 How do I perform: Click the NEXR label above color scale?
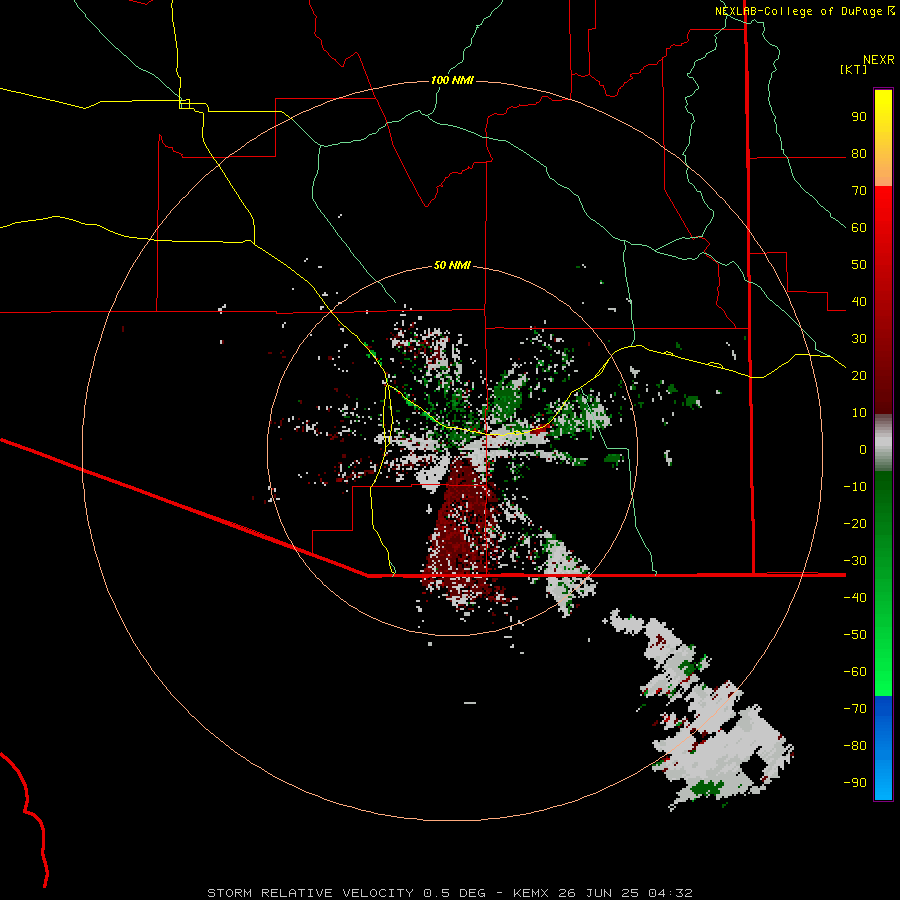(x=879, y=60)
